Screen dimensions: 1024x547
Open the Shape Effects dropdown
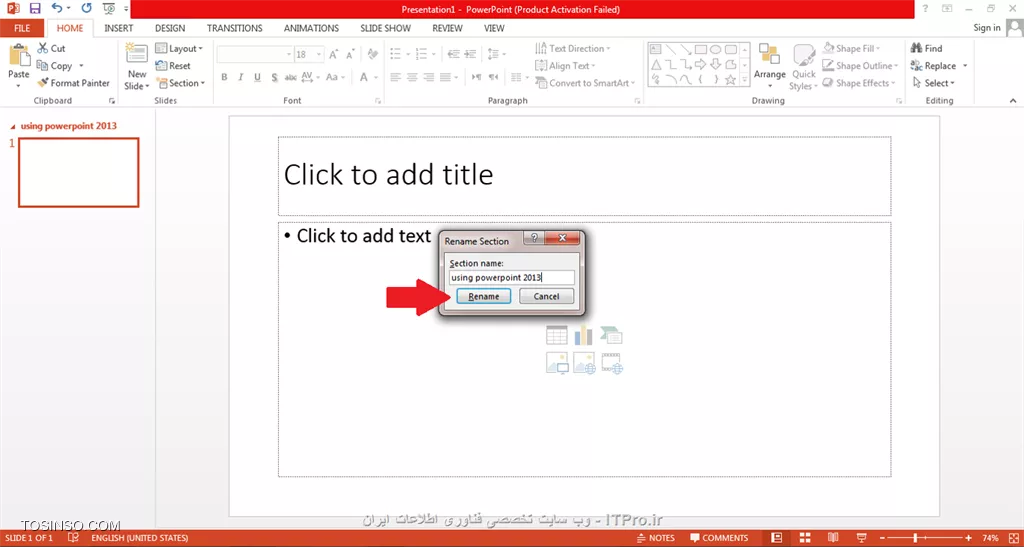click(x=858, y=83)
